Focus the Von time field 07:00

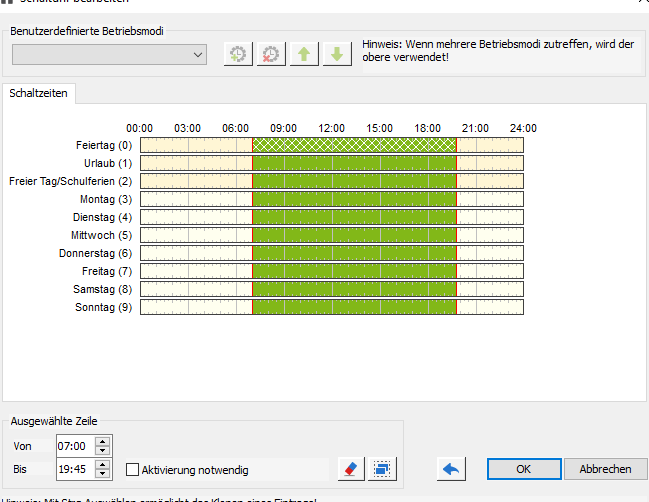[x=76, y=446]
